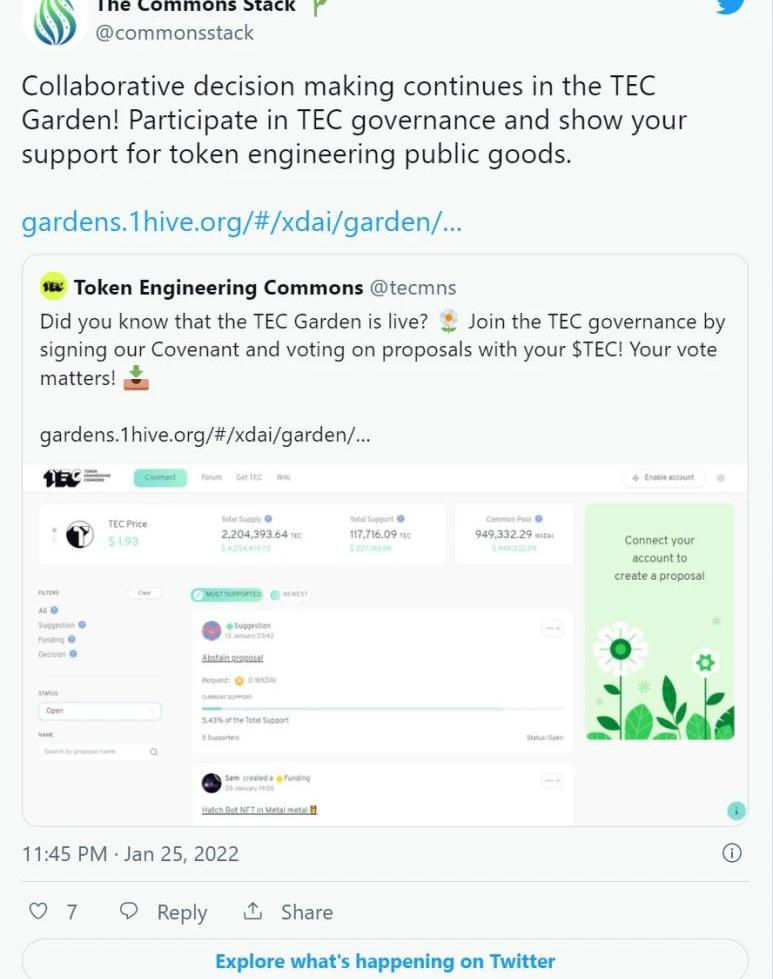Click the Search by proposal name field

(x=93, y=751)
